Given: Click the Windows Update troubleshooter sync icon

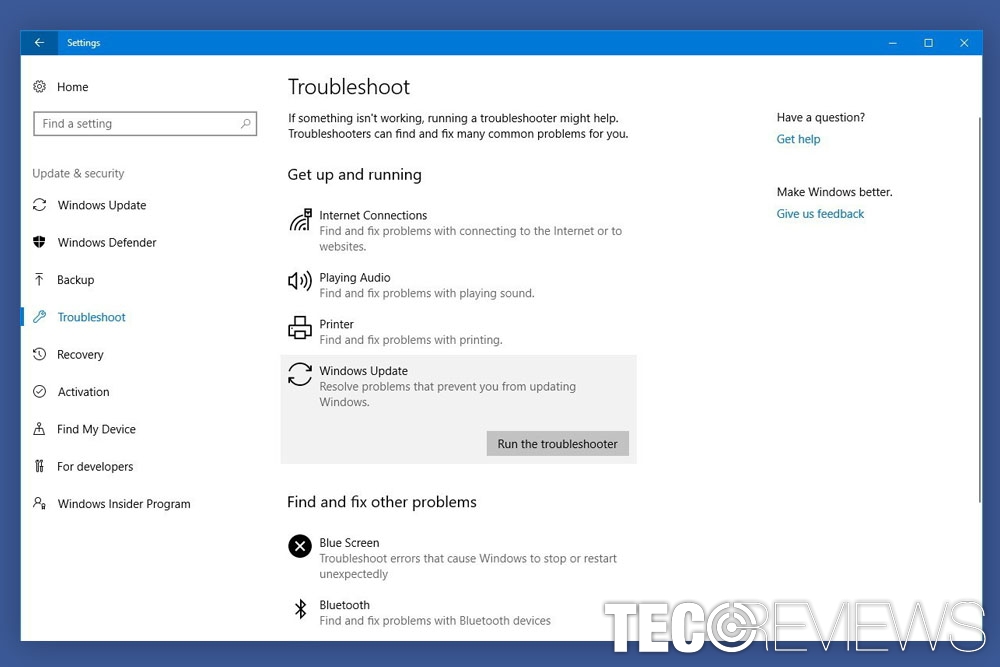Looking at the screenshot, I should [x=300, y=374].
